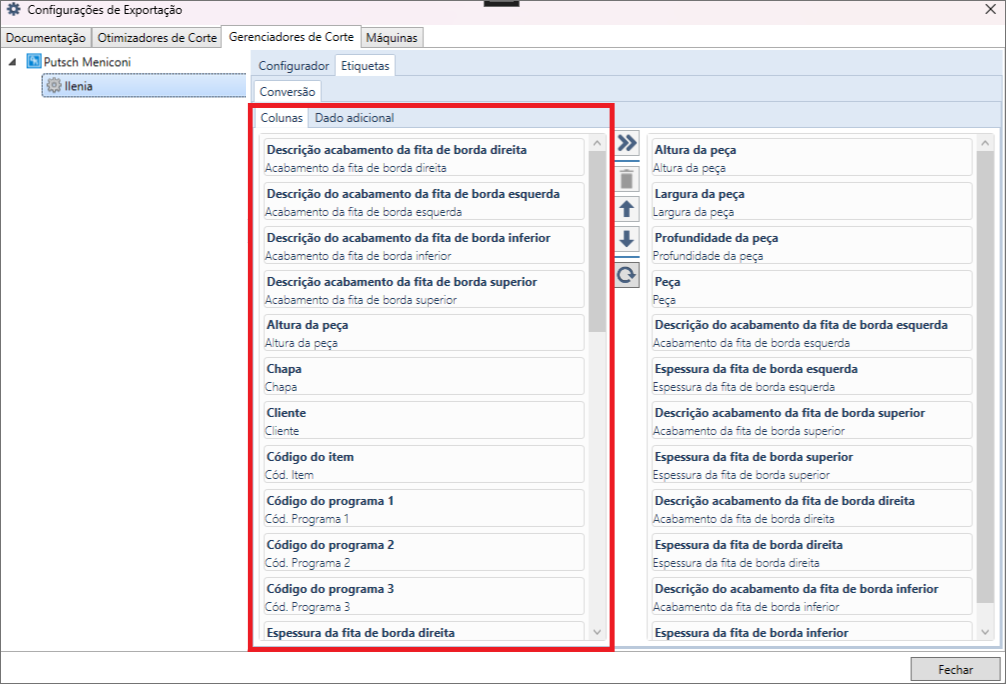This screenshot has height=684, width=1006.
Task: Click the Ilenia gear icon in the tree
Action: coord(54,85)
